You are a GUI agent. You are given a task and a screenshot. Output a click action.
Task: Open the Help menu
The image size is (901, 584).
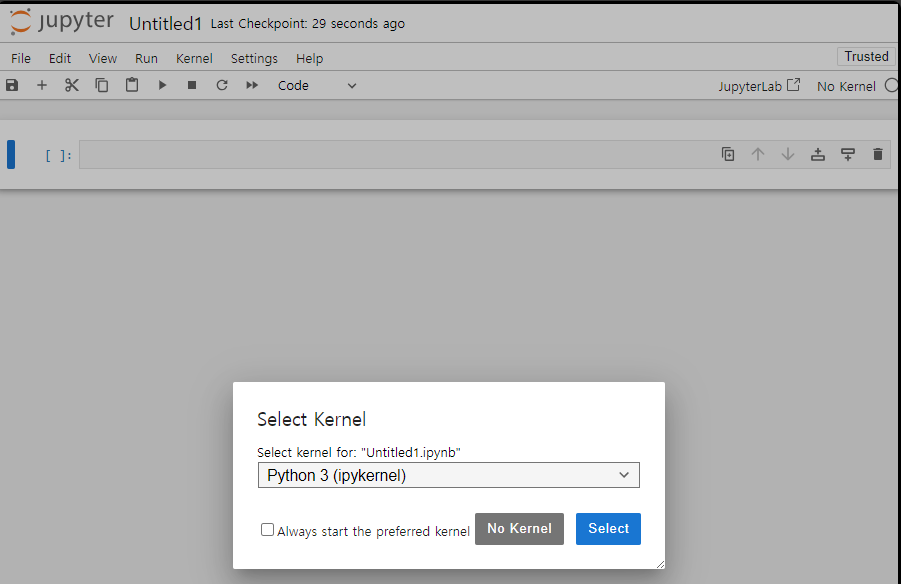click(310, 59)
